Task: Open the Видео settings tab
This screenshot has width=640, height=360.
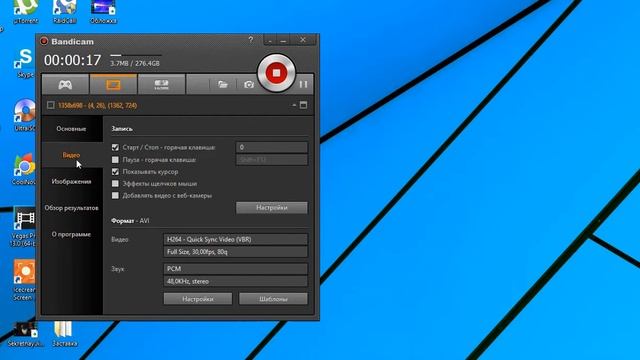Action: [71, 155]
